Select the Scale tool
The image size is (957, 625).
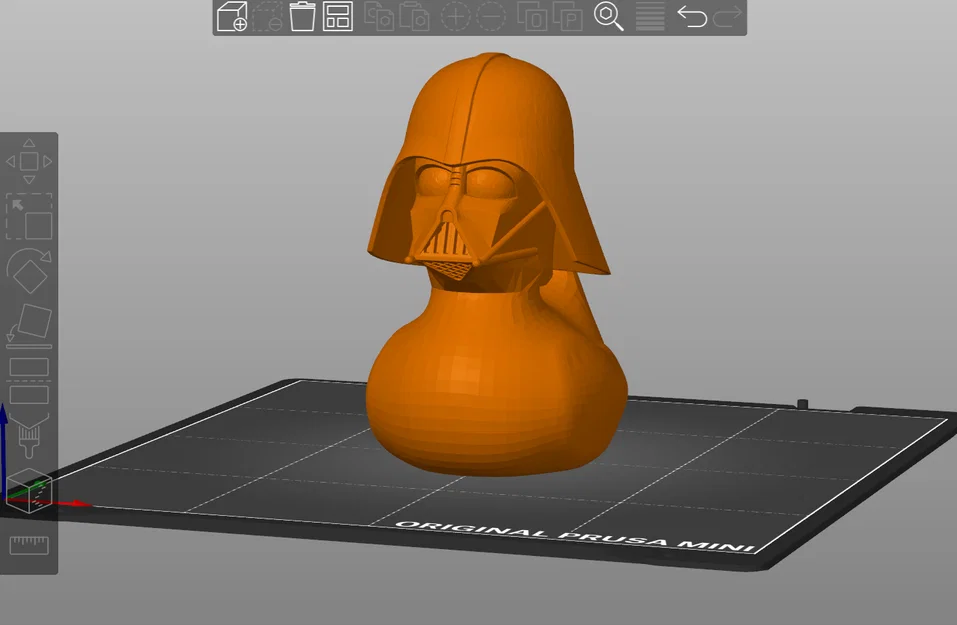(30, 216)
